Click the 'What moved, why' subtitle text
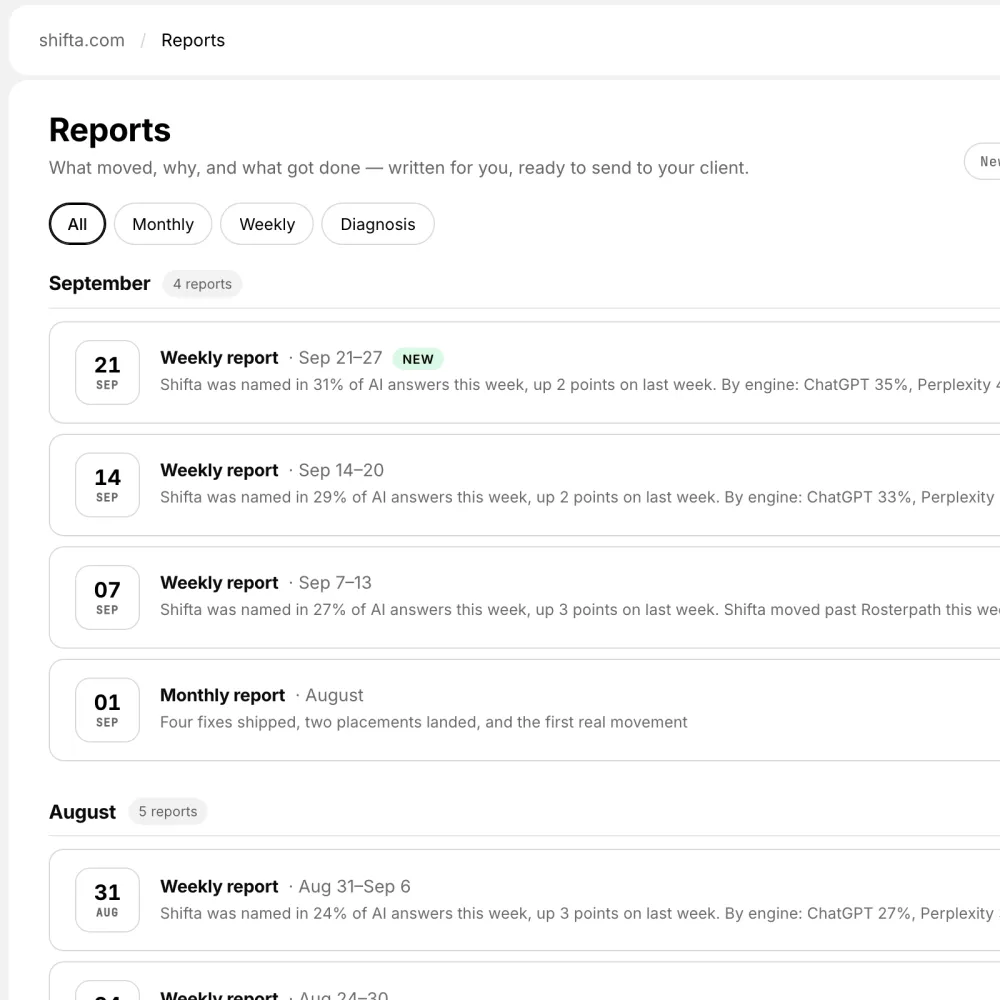 pos(399,168)
